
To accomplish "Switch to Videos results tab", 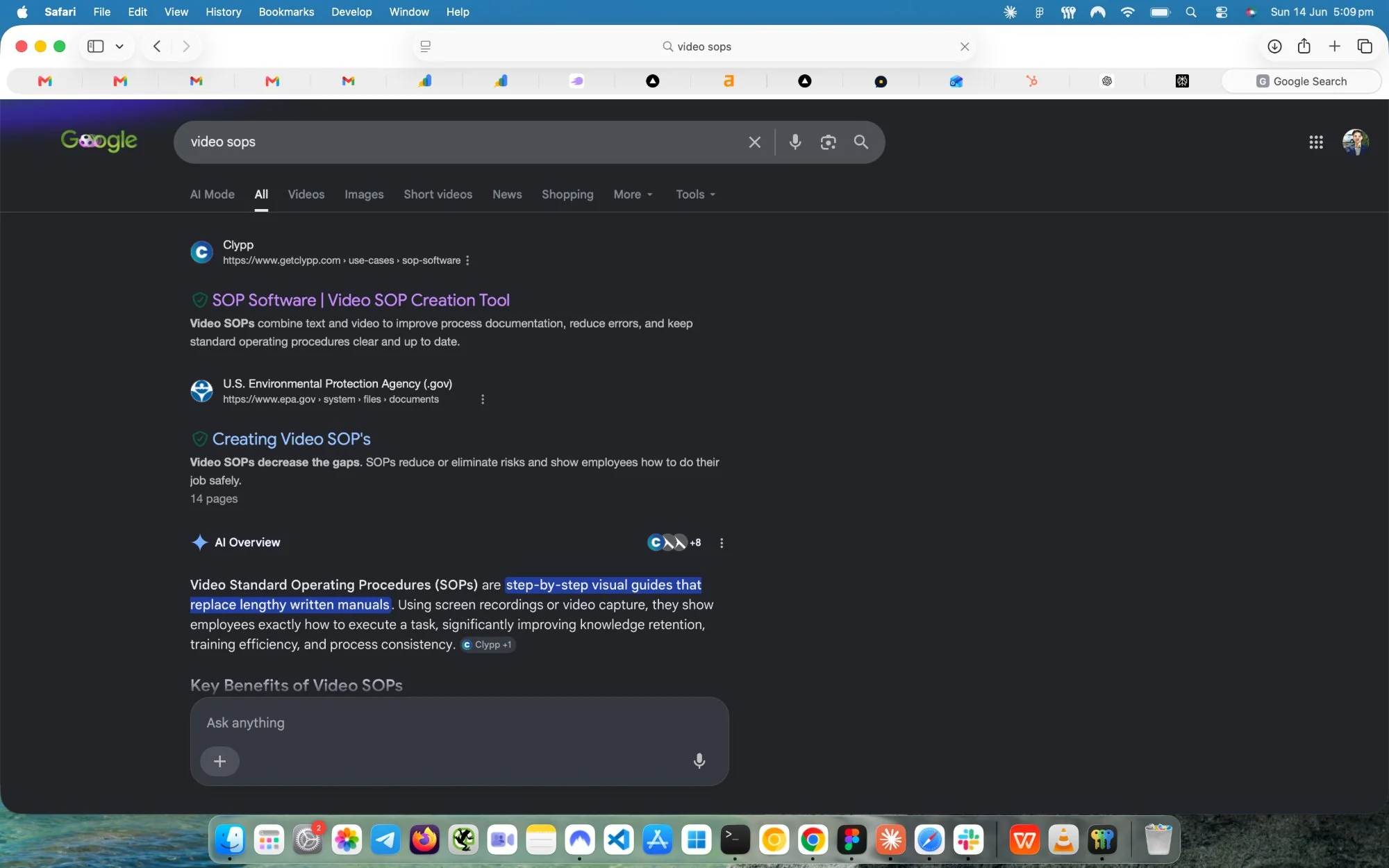I will pos(306,194).
